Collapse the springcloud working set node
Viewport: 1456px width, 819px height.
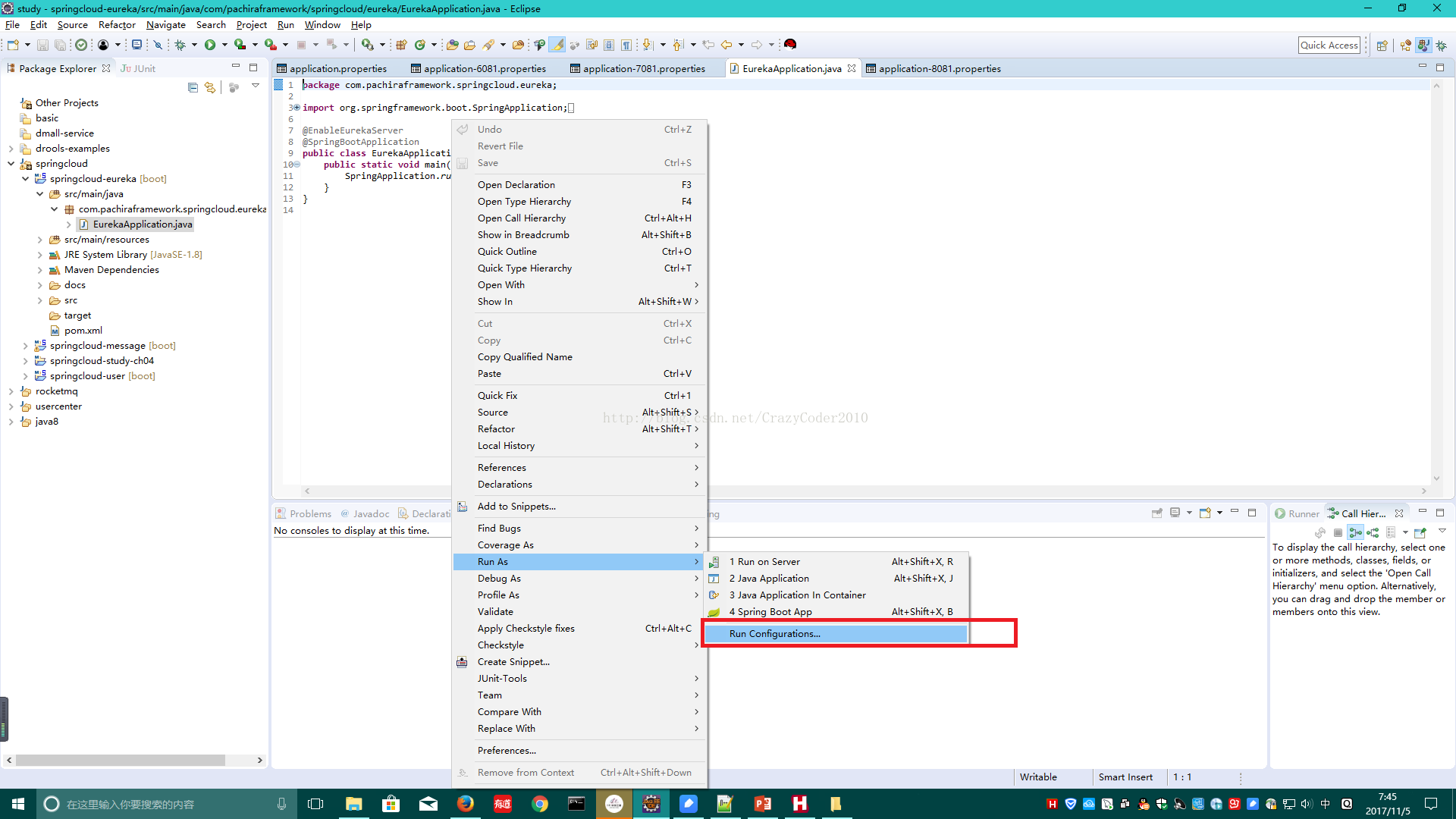pyautogui.click(x=11, y=163)
